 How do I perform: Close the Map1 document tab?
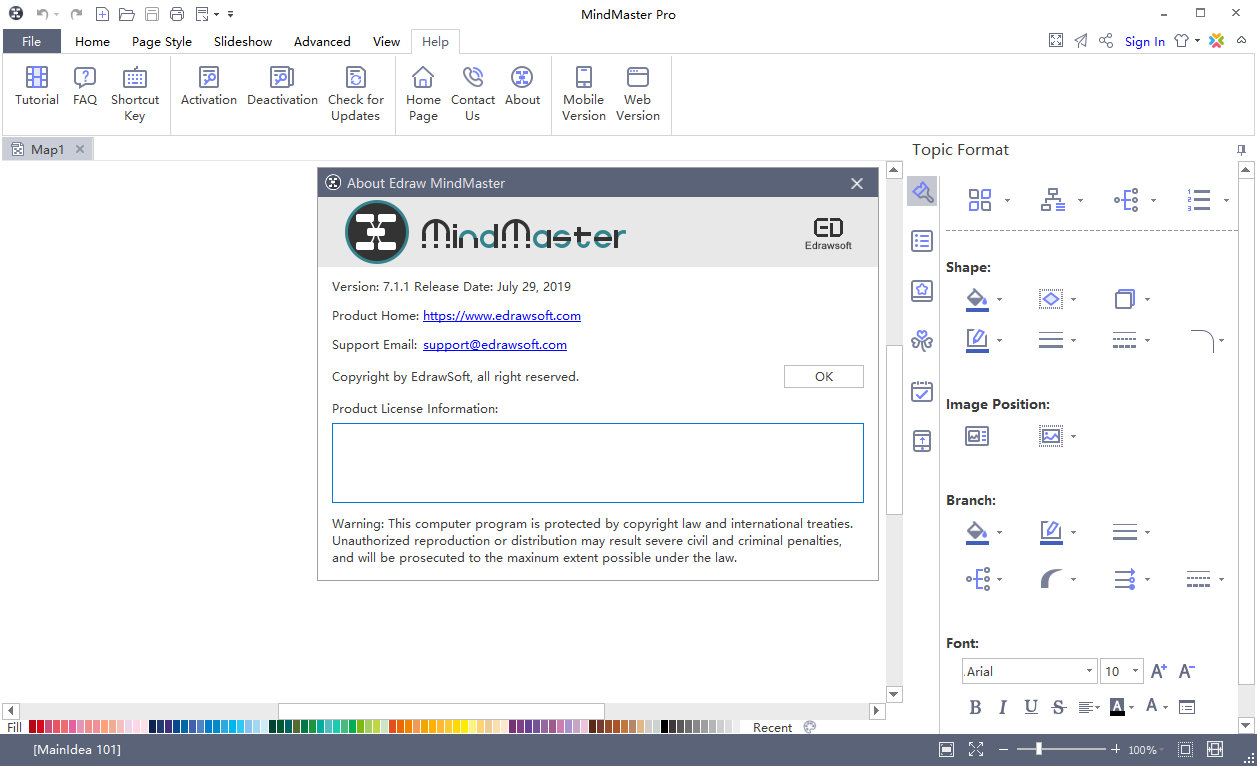pos(80,149)
